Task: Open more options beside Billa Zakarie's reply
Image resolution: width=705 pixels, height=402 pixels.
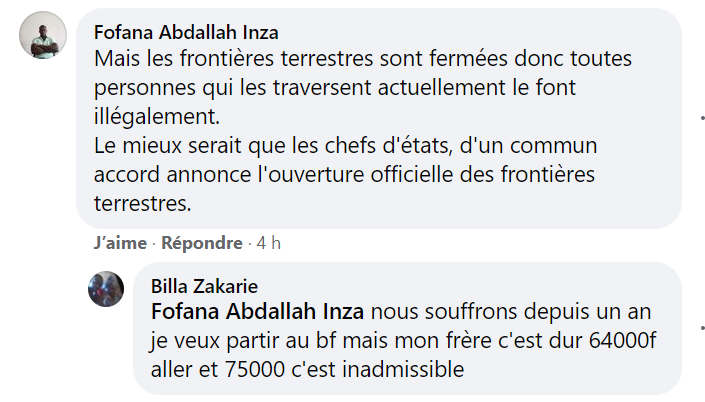Action: pos(702,327)
